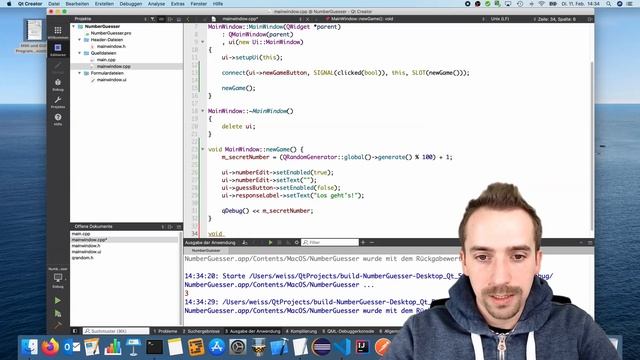Open the Projekte mode wrench icon

58,102
